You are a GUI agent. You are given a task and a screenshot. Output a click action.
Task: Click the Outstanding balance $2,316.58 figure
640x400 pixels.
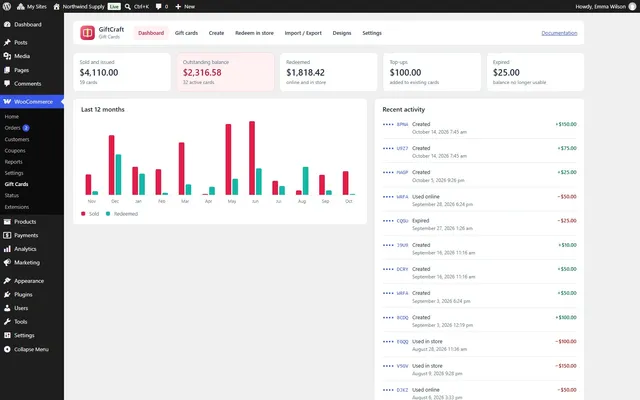click(202, 73)
